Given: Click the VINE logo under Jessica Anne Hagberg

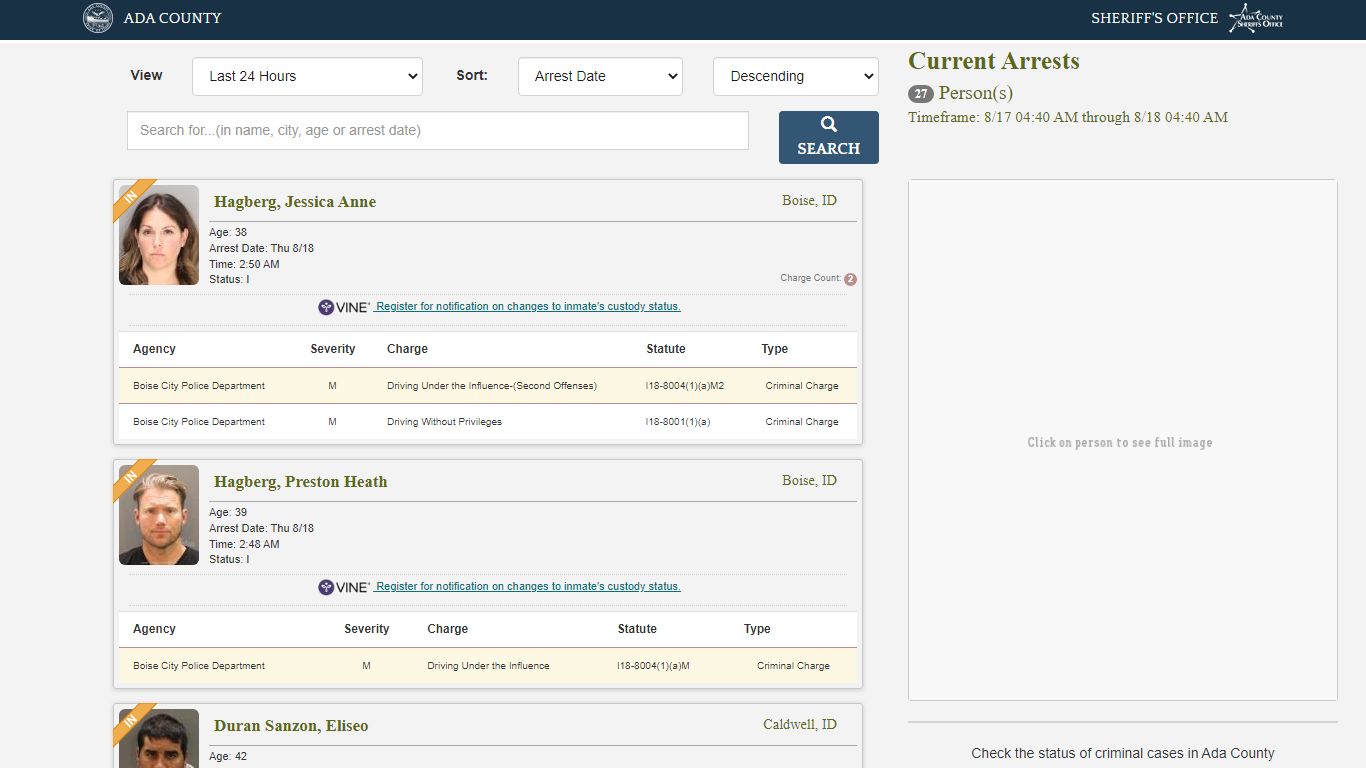Looking at the screenshot, I should click(x=344, y=307).
